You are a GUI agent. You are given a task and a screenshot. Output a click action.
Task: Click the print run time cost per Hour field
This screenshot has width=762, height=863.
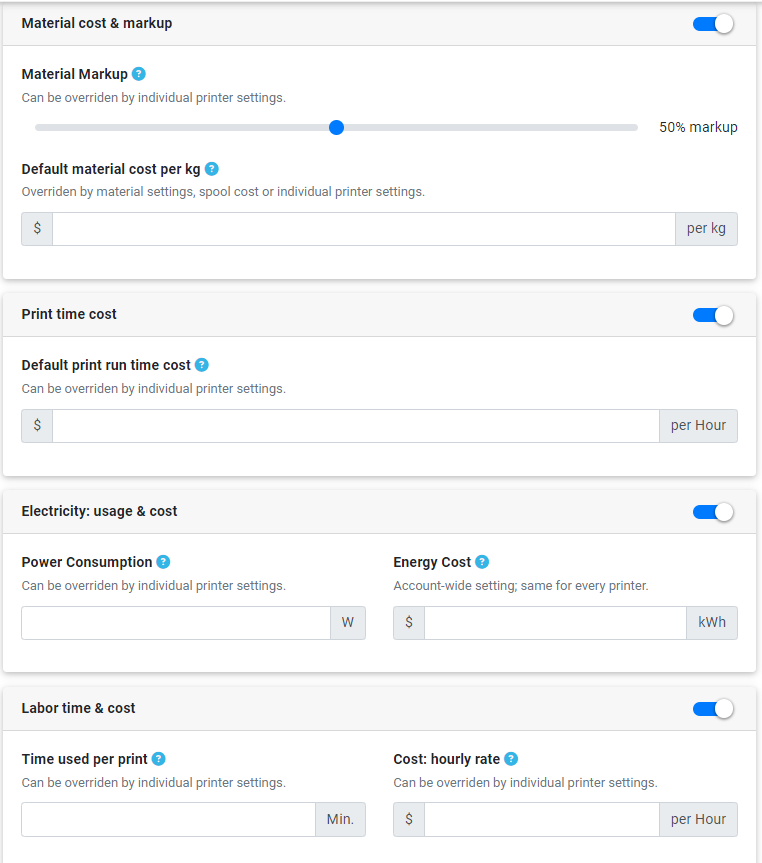356,426
